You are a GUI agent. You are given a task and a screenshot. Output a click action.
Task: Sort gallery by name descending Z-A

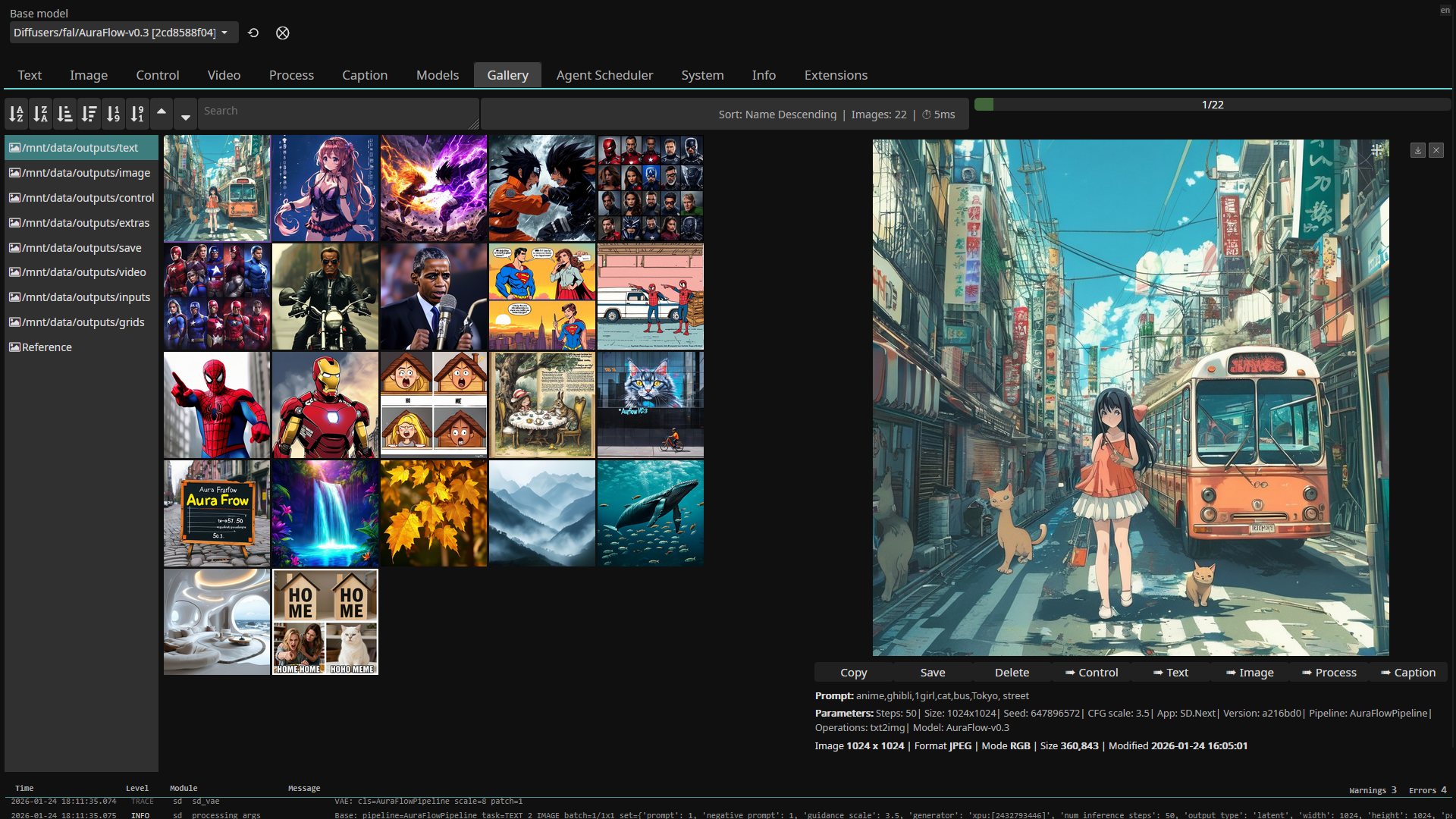[x=41, y=114]
